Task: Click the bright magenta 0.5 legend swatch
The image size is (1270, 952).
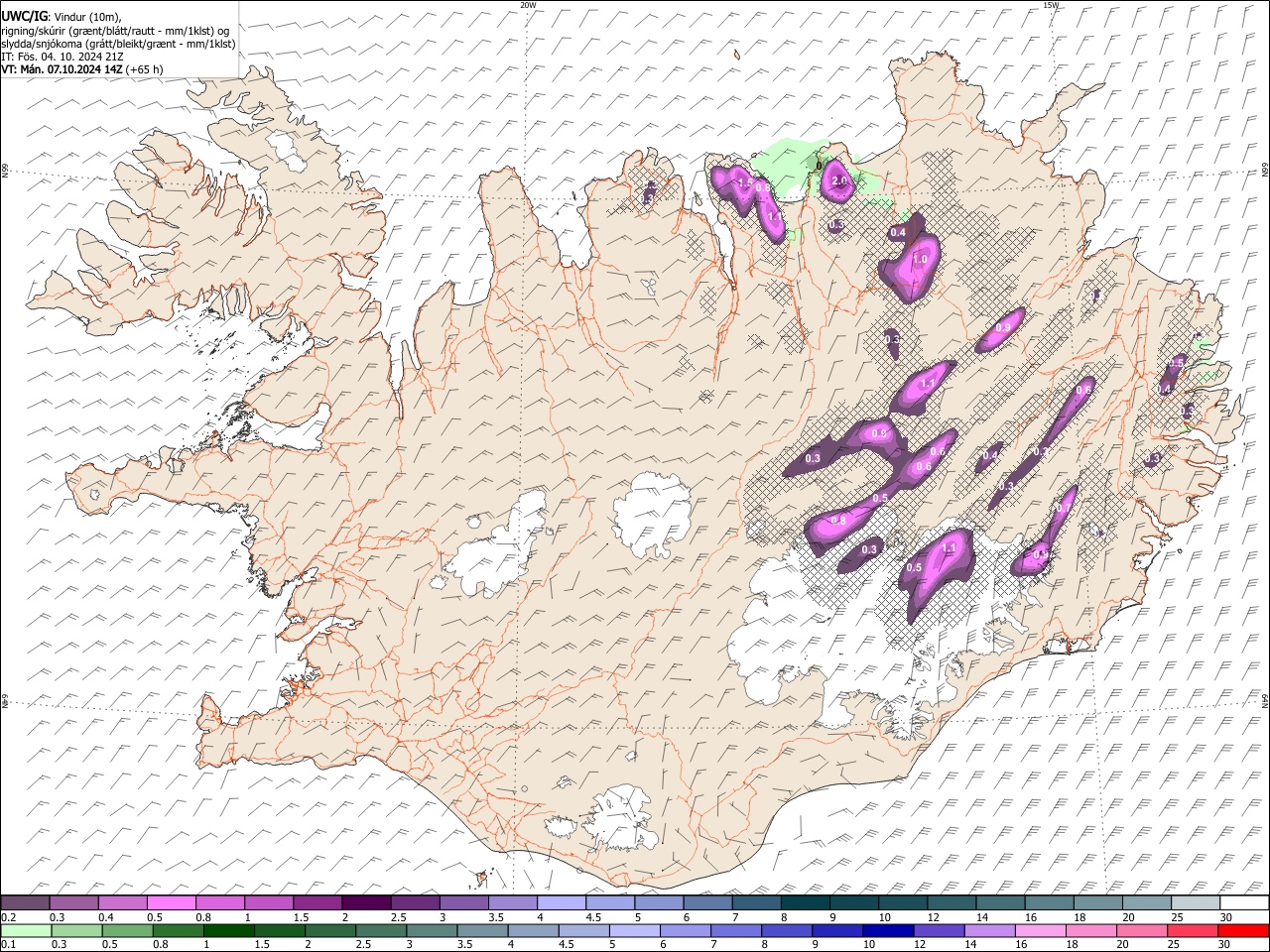Action: coord(172,903)
